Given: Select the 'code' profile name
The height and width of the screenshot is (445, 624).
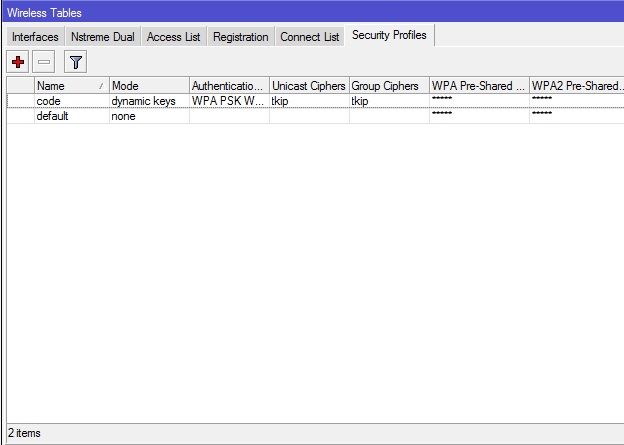Looking at the screenshot, I should 49,101.
